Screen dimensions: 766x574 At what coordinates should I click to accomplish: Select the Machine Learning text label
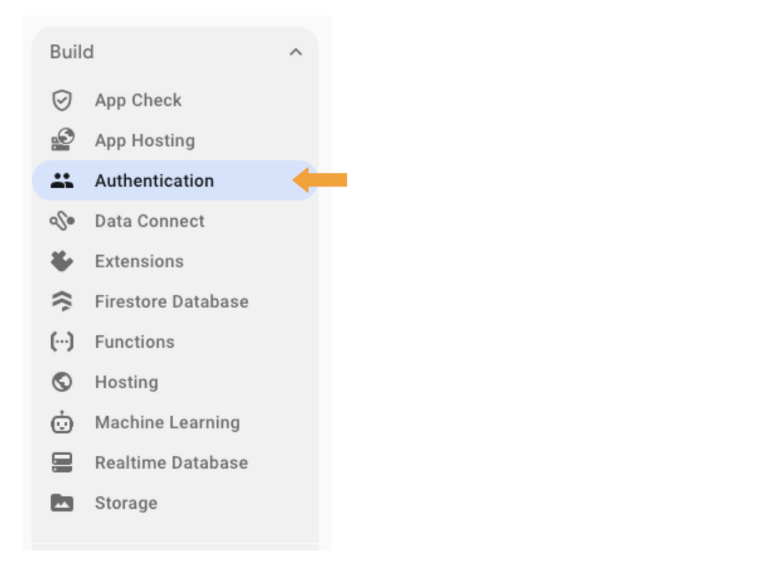(168, 423)
